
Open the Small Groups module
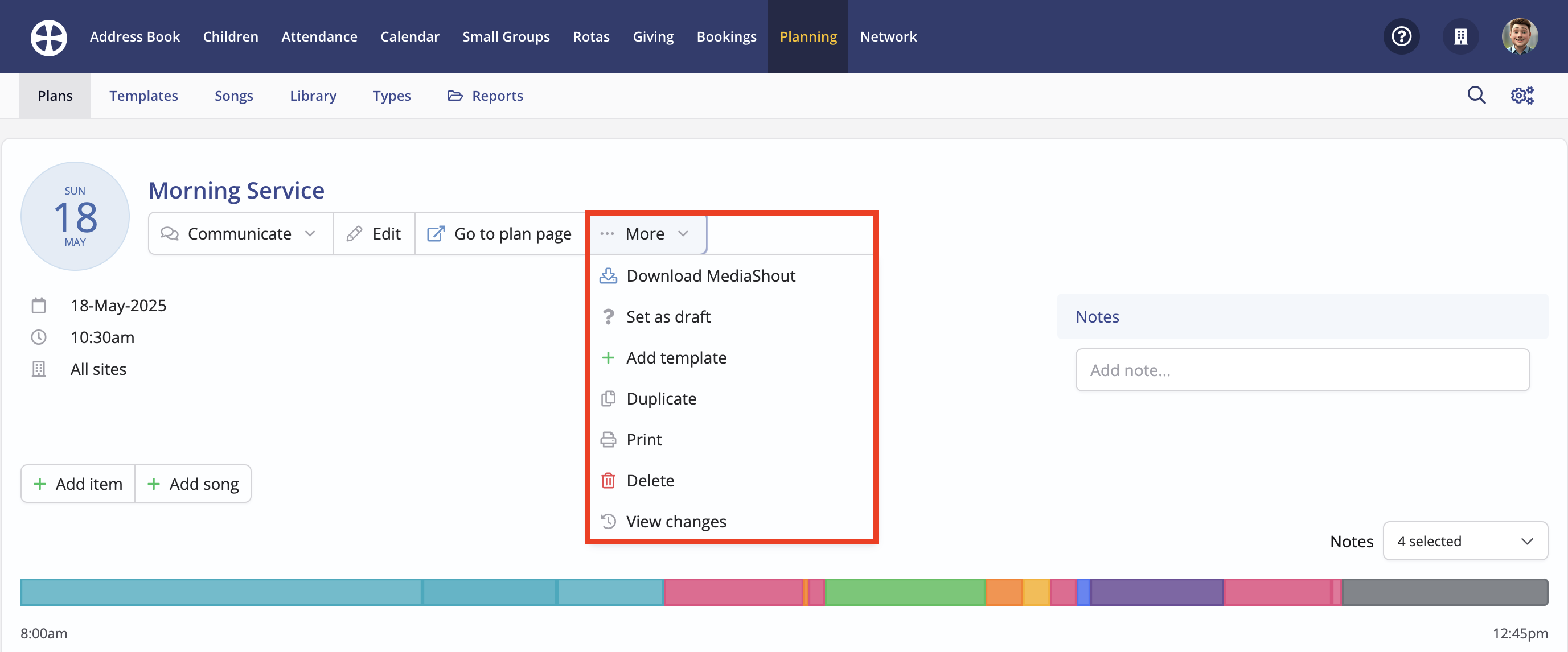pyautogui.click(x=506, y=36)
